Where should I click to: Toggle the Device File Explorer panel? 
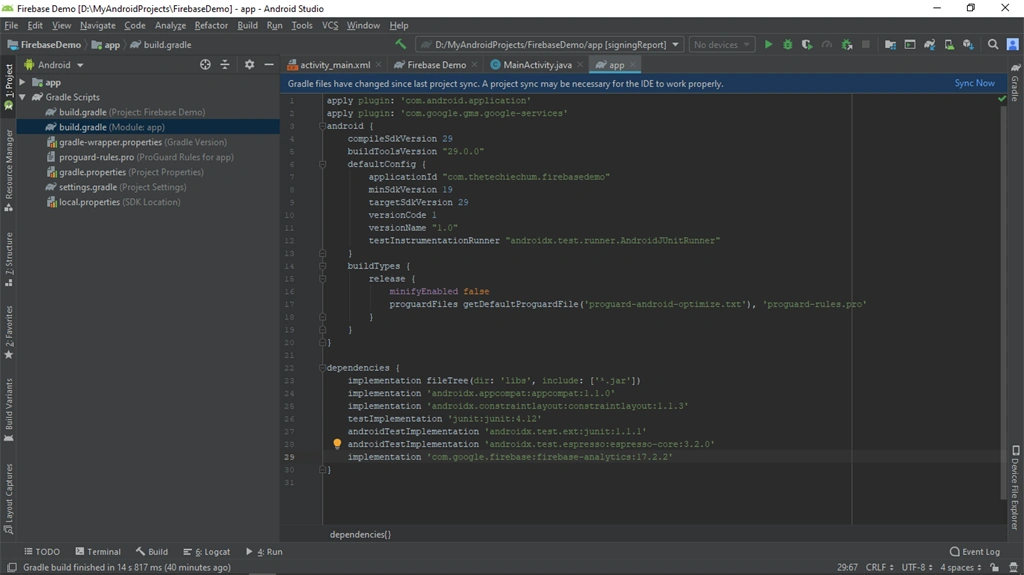pyautogui.click(x=1016, y=487)
